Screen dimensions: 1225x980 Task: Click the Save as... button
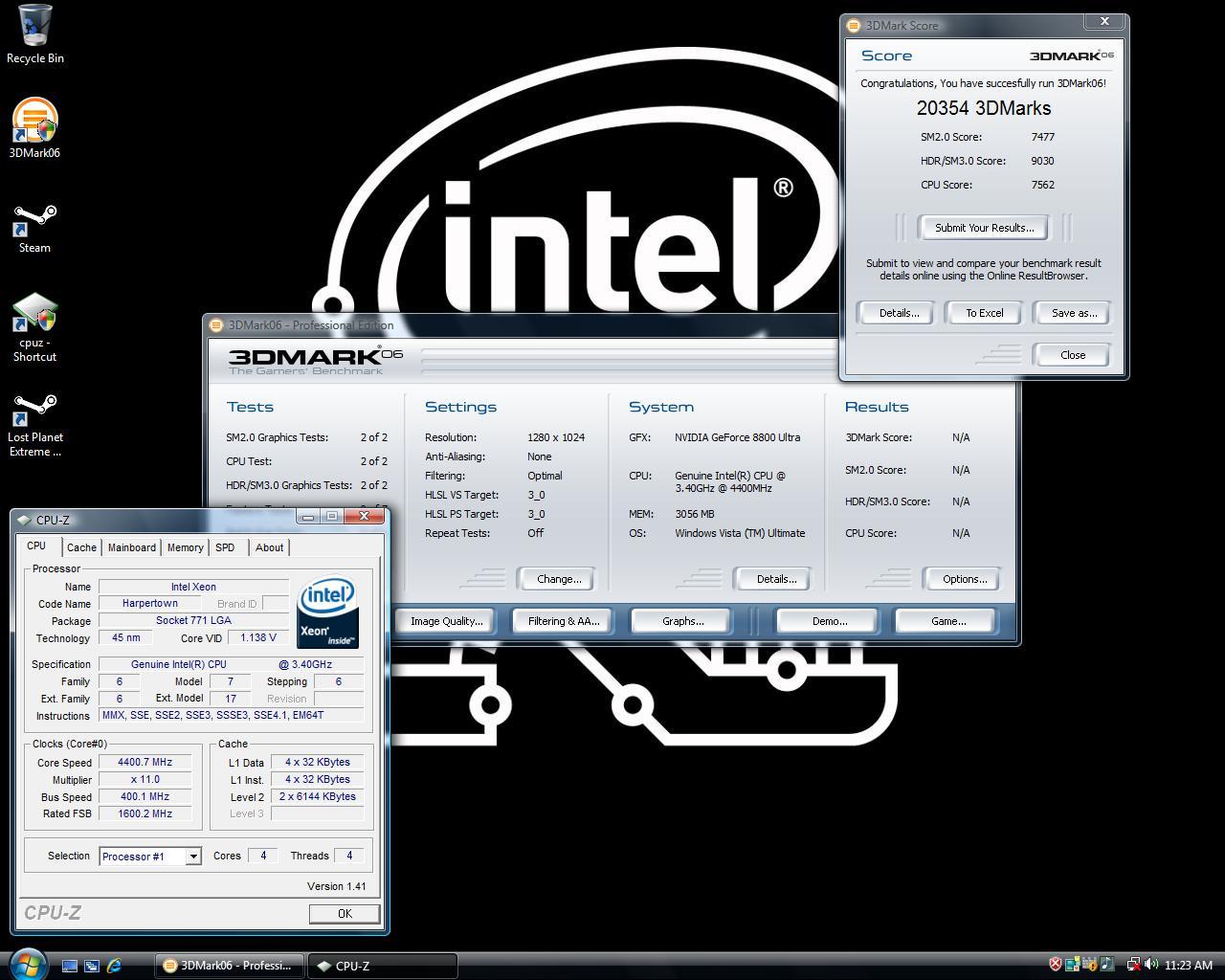point(1074,313)
